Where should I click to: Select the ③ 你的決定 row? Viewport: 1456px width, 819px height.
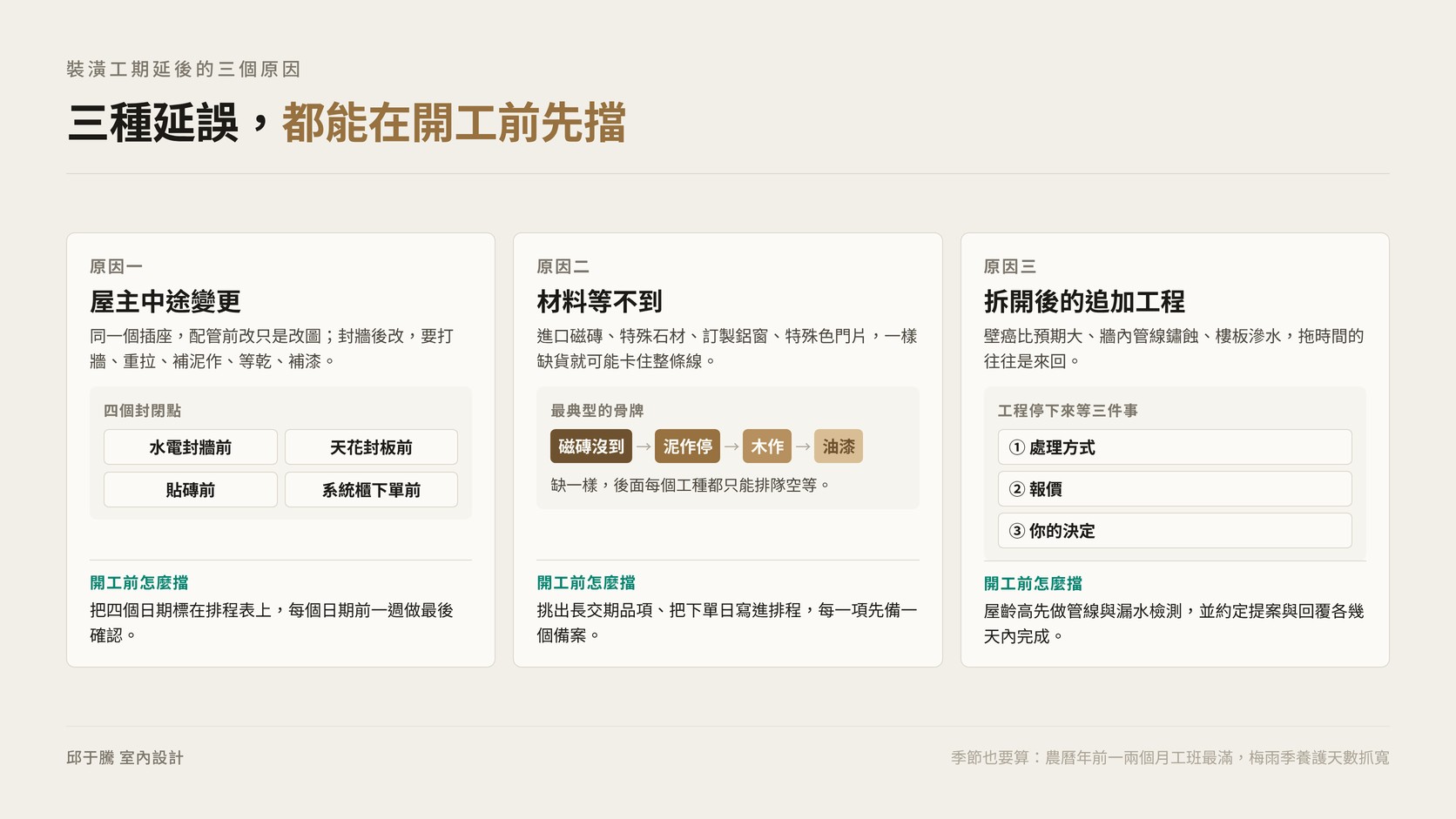pos(1175,531)
